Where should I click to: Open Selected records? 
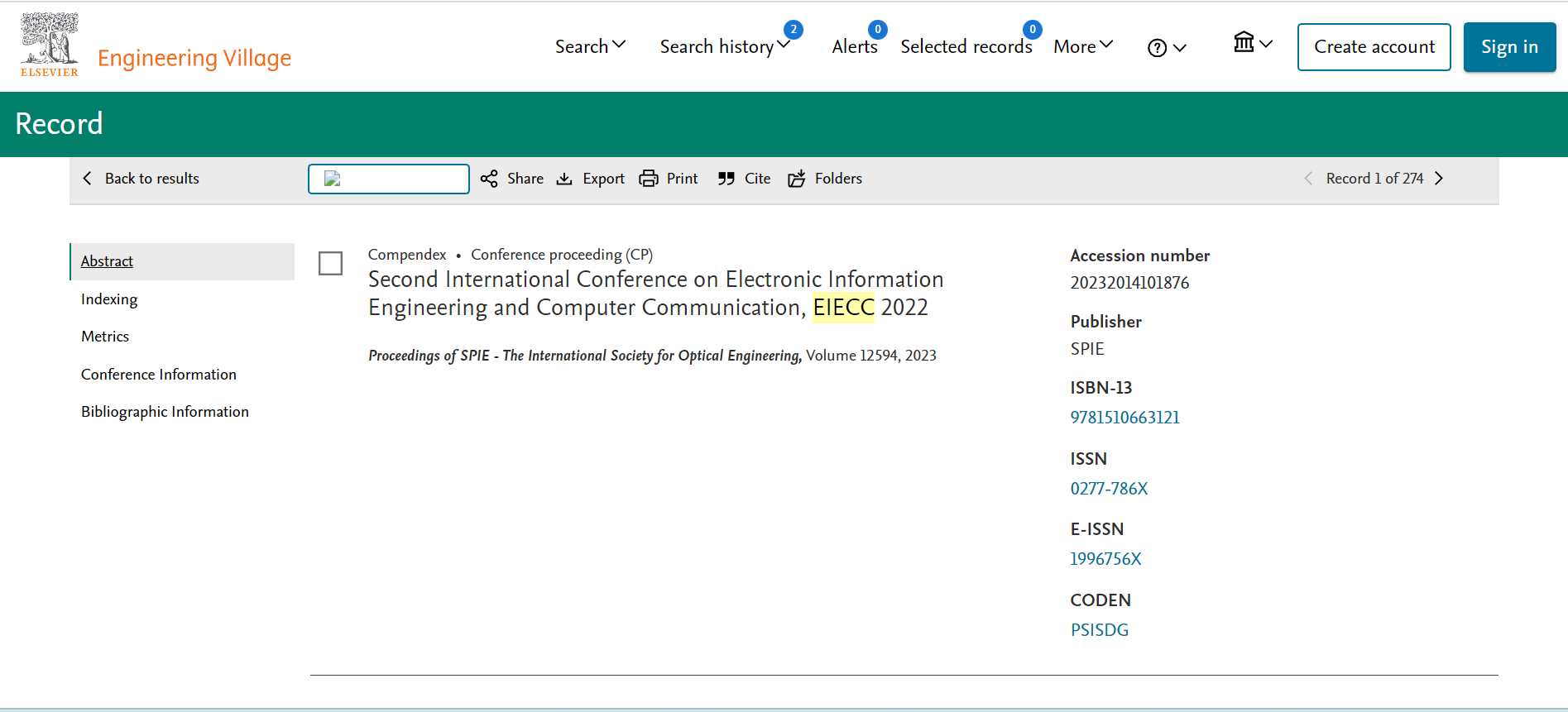coord(966,46)
